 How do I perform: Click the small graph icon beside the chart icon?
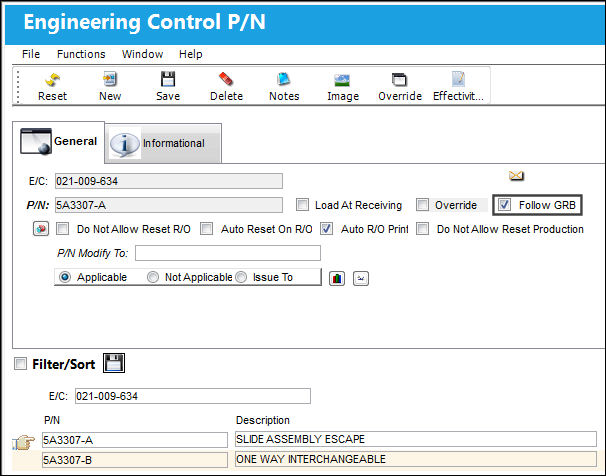361,278
